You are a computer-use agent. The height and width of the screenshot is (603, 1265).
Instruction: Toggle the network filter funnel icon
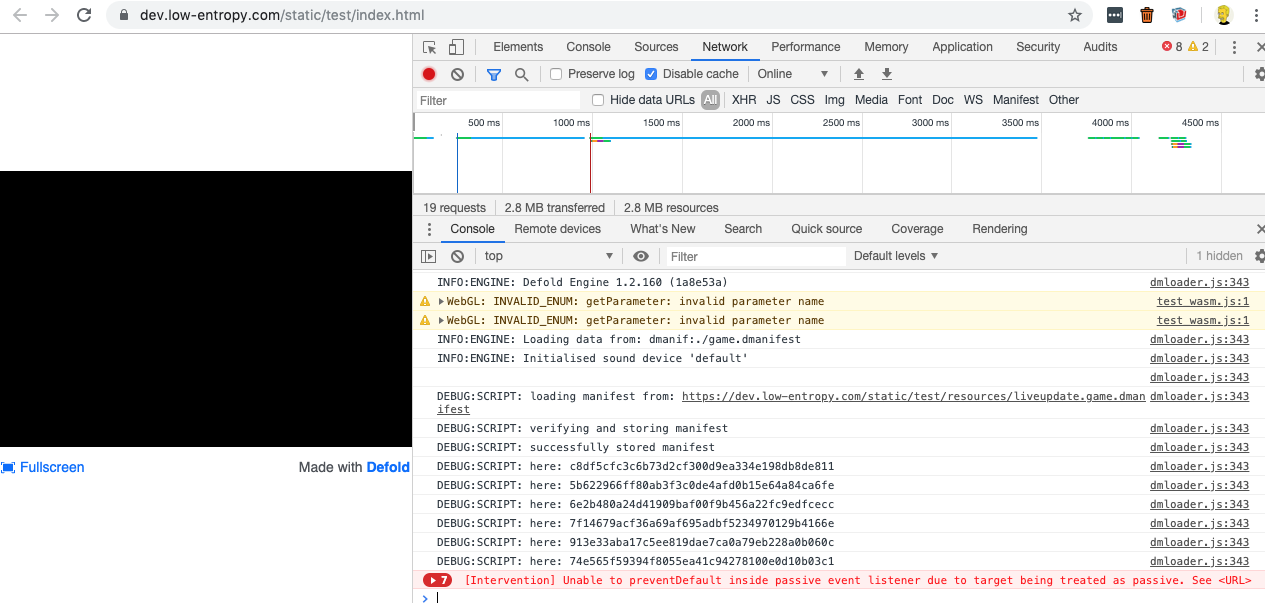click(x=493, y=74)
